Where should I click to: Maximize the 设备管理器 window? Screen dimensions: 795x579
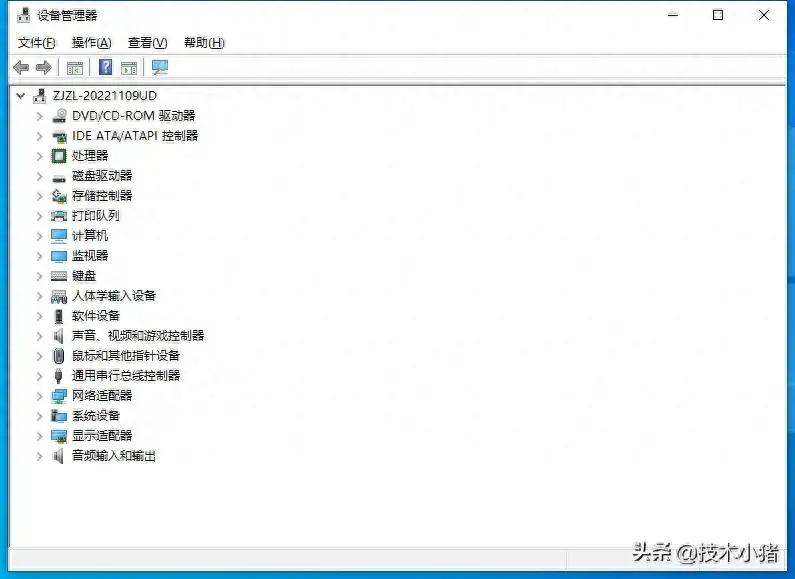point(718,15)
